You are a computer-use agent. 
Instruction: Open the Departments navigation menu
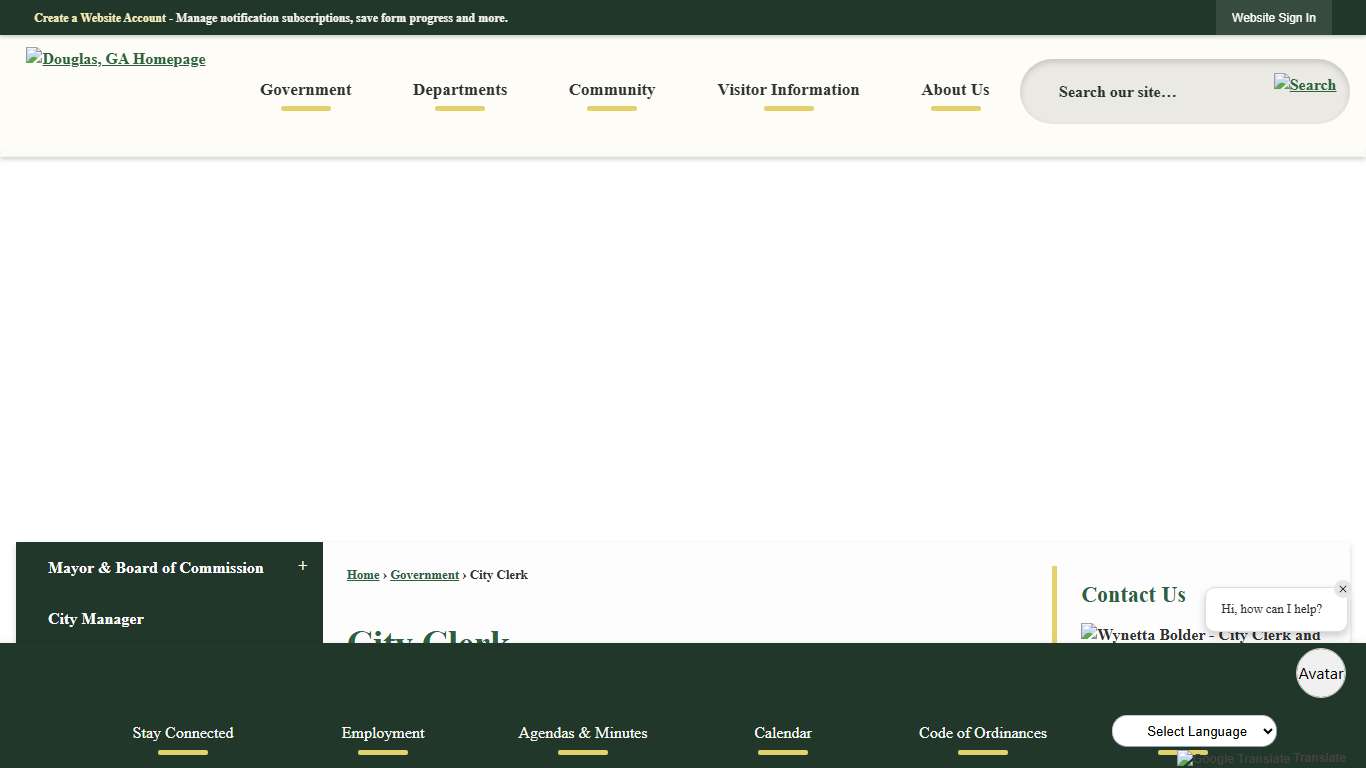[459, 90]
